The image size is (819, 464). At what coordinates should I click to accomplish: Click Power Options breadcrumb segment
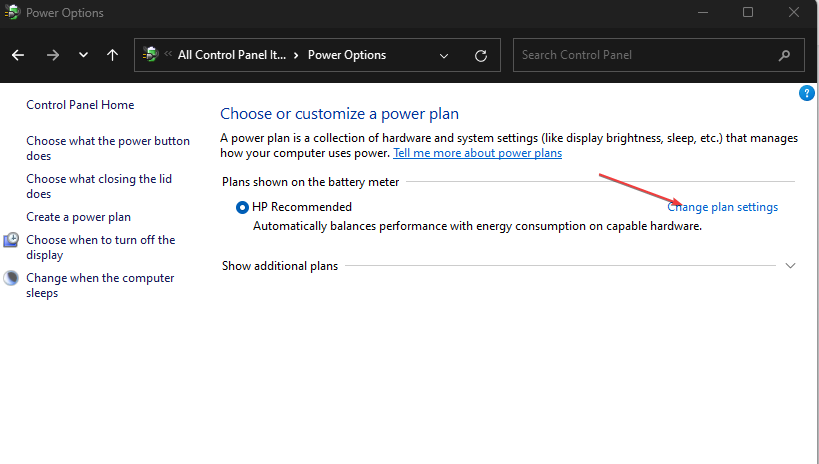[x=346, y=55]
